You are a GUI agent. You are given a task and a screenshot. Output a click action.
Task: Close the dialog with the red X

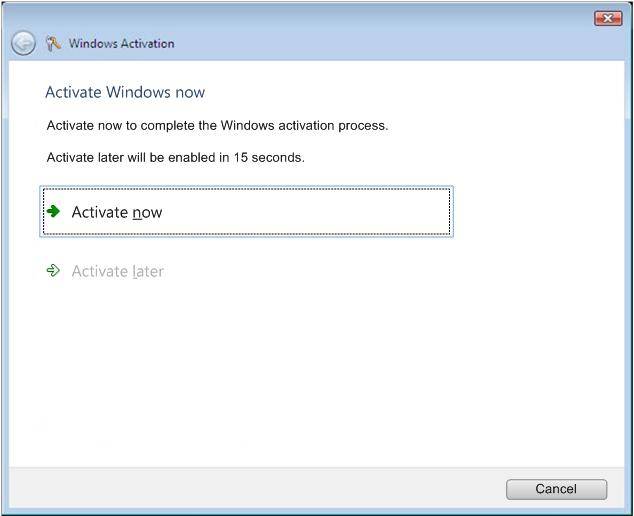[608, 18]
